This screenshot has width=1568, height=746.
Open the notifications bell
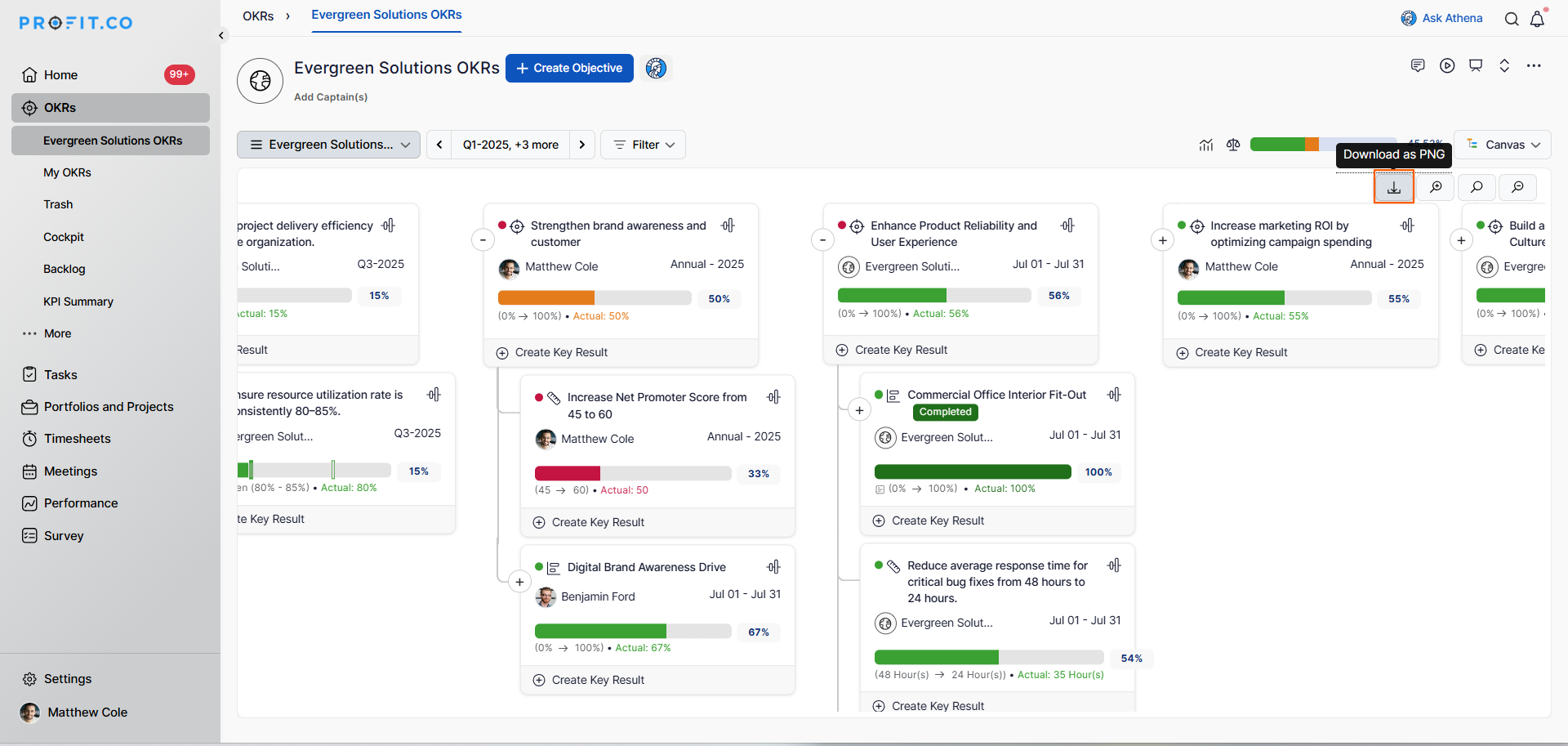1537,19
